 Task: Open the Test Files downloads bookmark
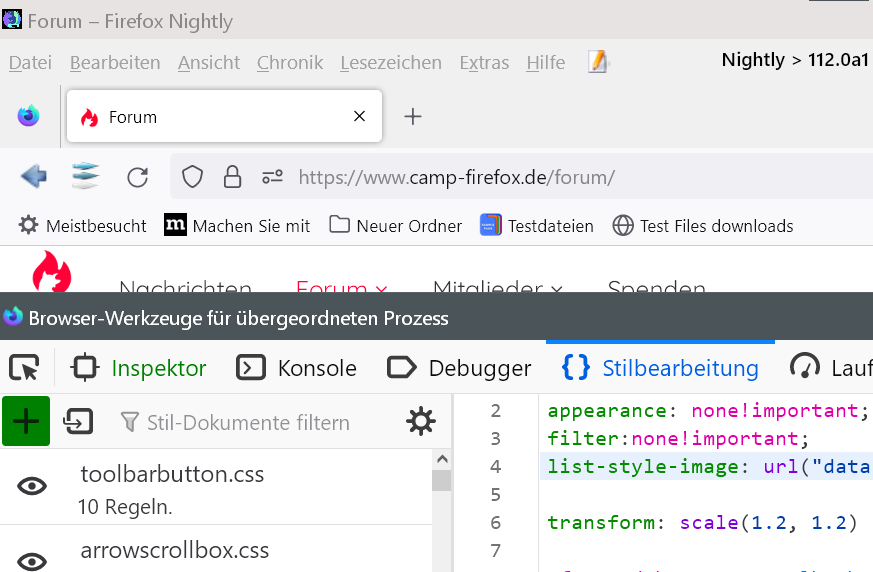pos(703,226)
